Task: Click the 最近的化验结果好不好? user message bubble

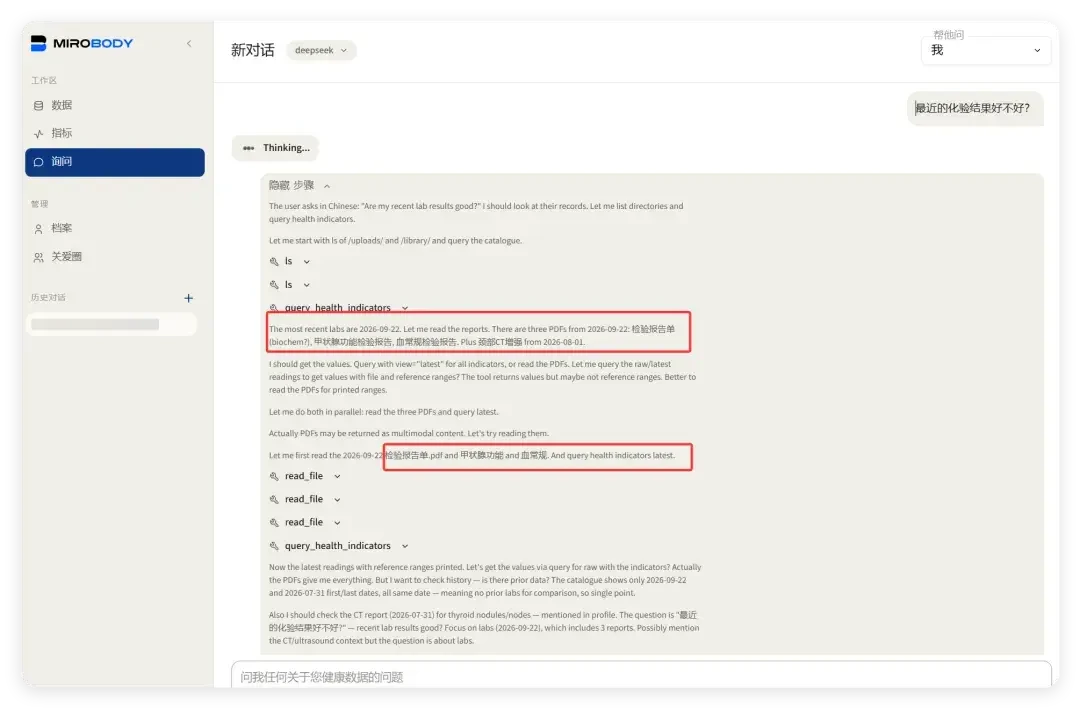Action: 975,108
